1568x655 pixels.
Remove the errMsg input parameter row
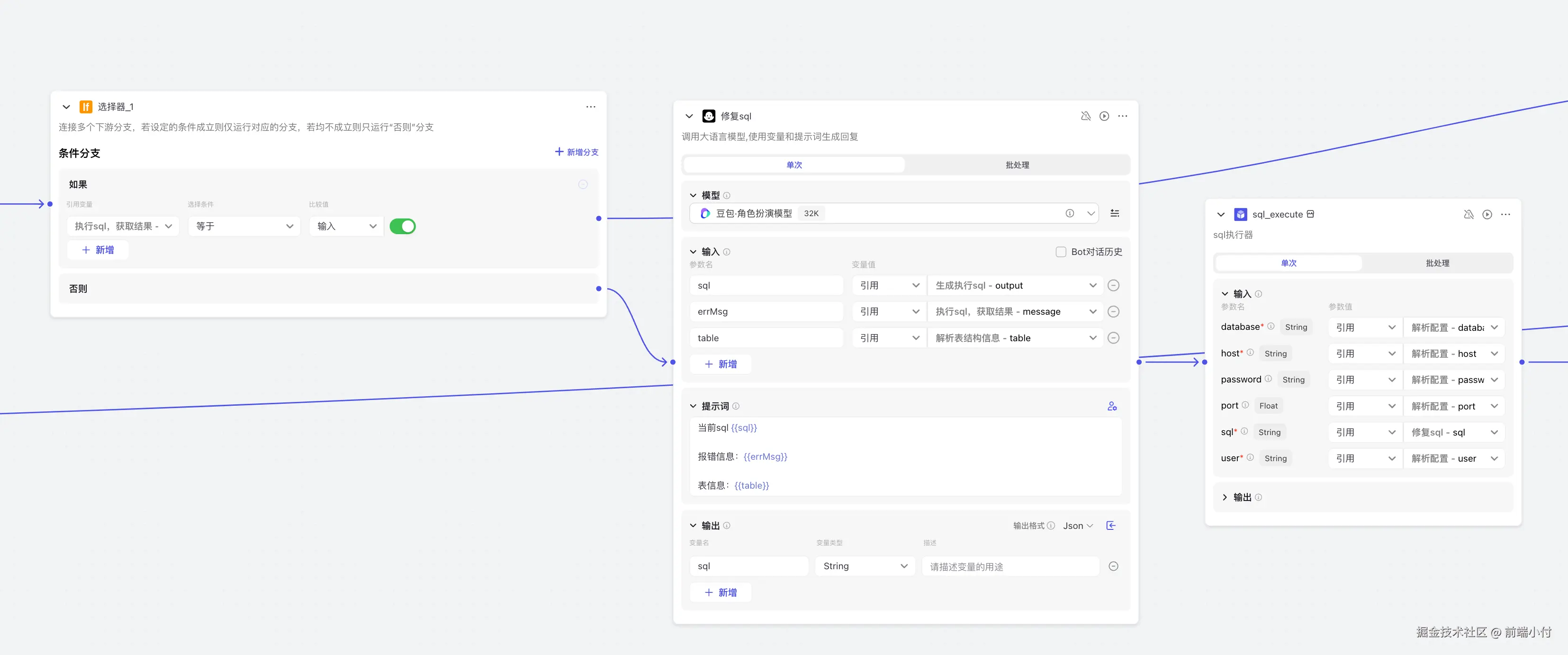pyautogui.click(x=1113, y=312)
